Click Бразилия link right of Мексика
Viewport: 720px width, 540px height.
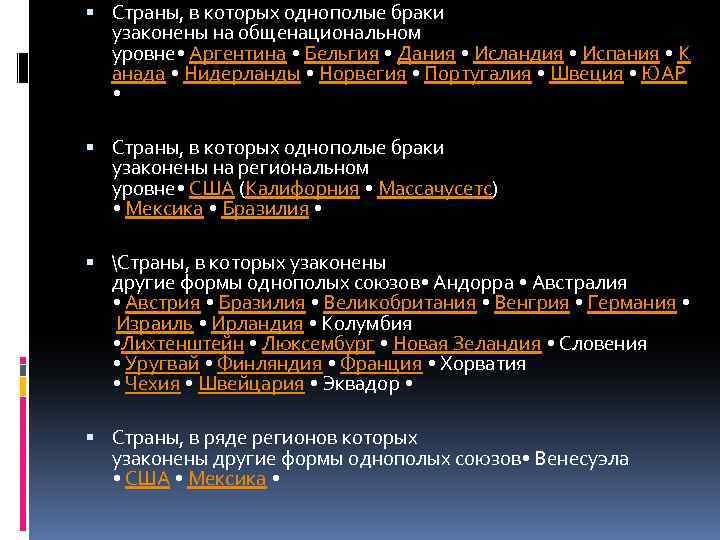click(265, 208)
